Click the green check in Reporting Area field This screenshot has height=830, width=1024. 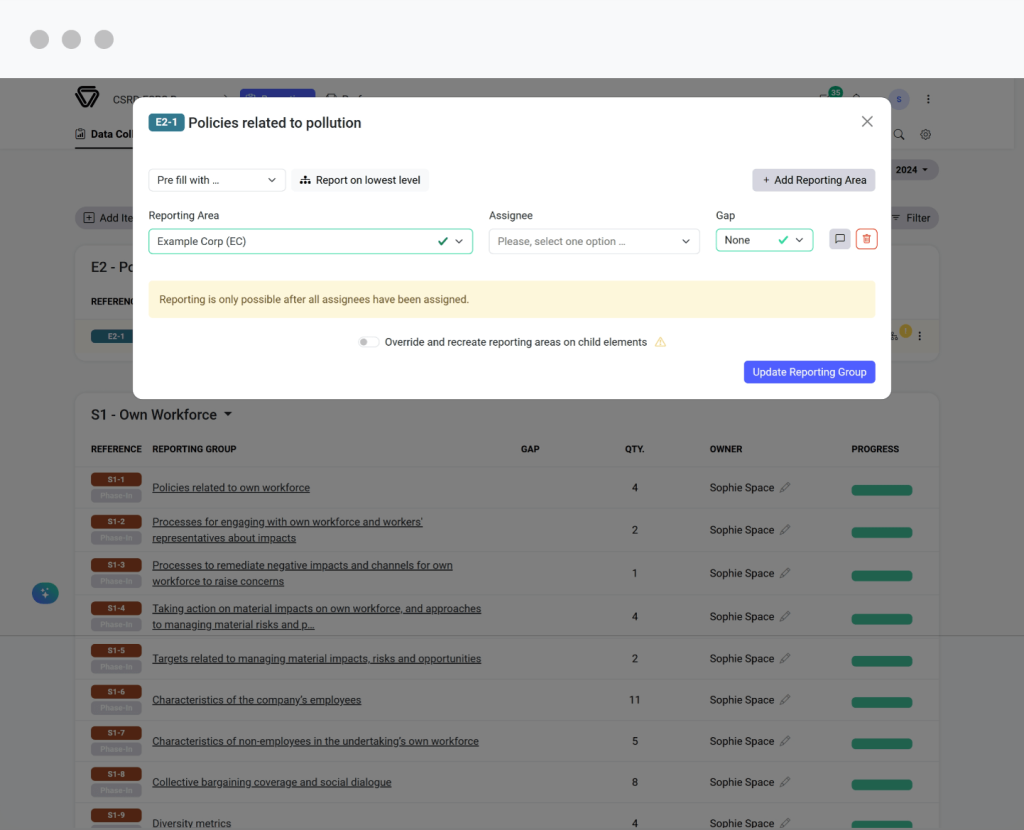point(443,241)
